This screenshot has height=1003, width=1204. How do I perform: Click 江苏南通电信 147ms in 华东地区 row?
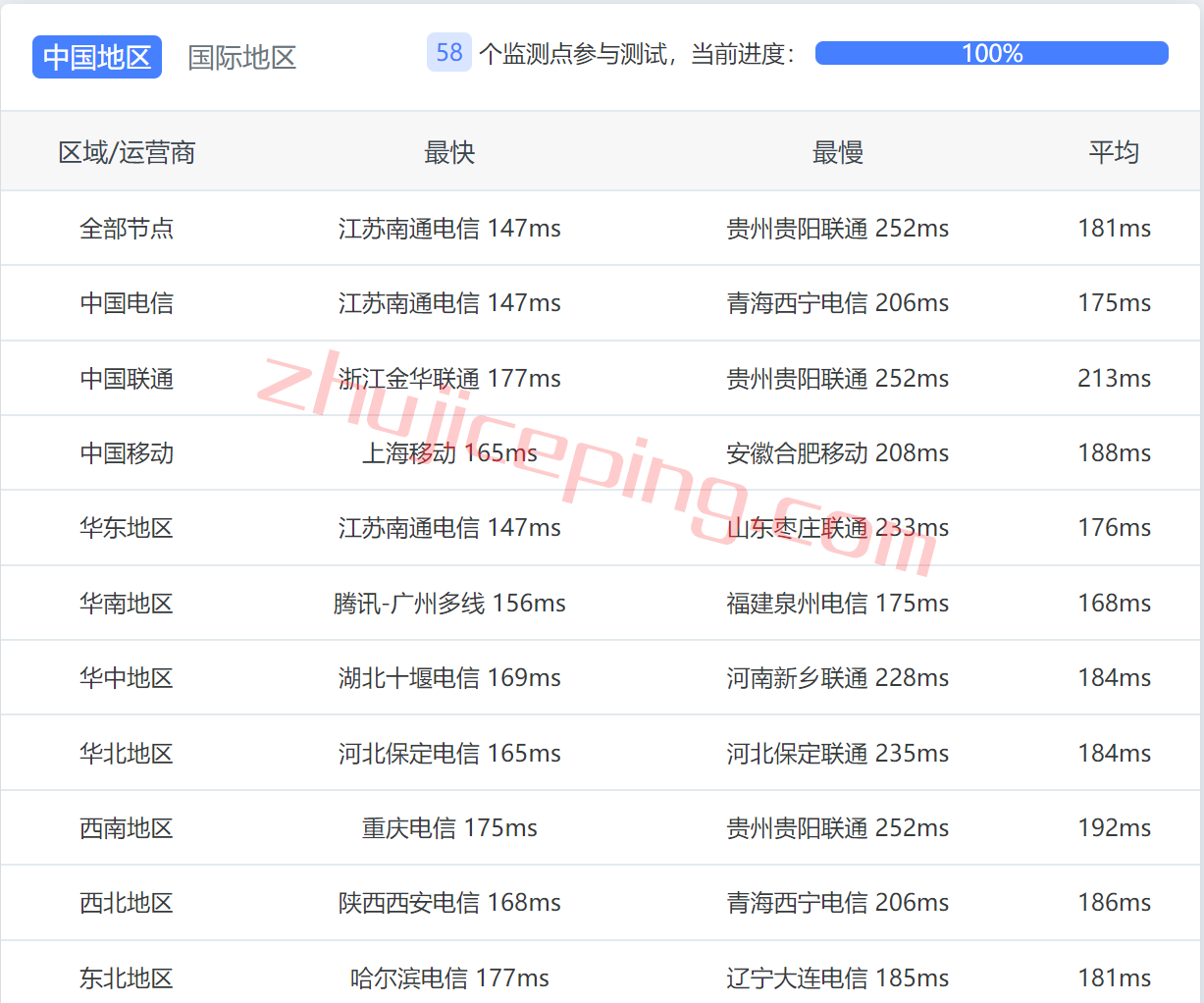(449, 528)
